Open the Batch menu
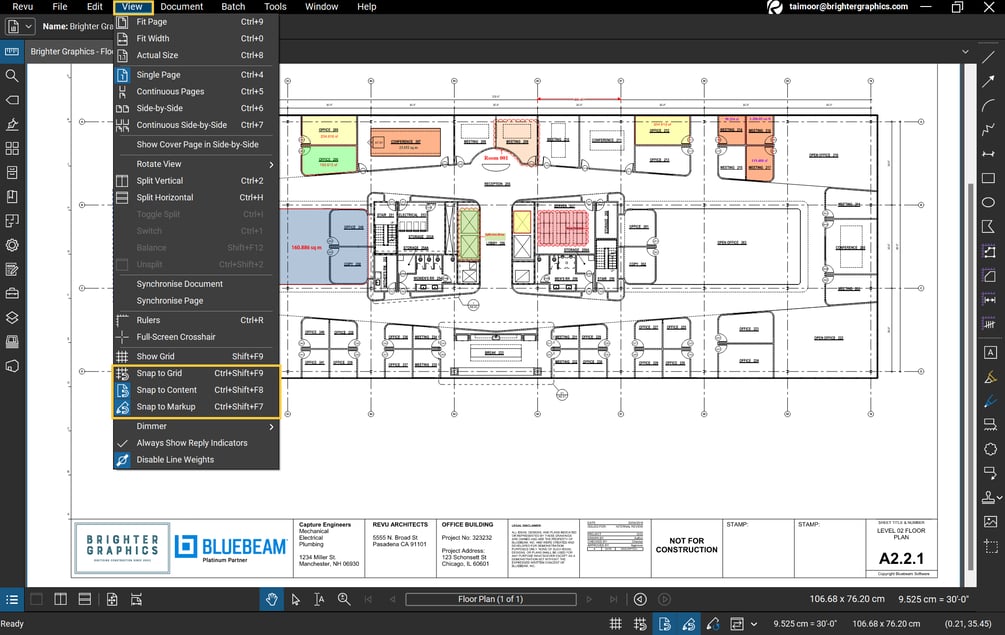The width and height of the screenshot is (1005, 635). 233,6
